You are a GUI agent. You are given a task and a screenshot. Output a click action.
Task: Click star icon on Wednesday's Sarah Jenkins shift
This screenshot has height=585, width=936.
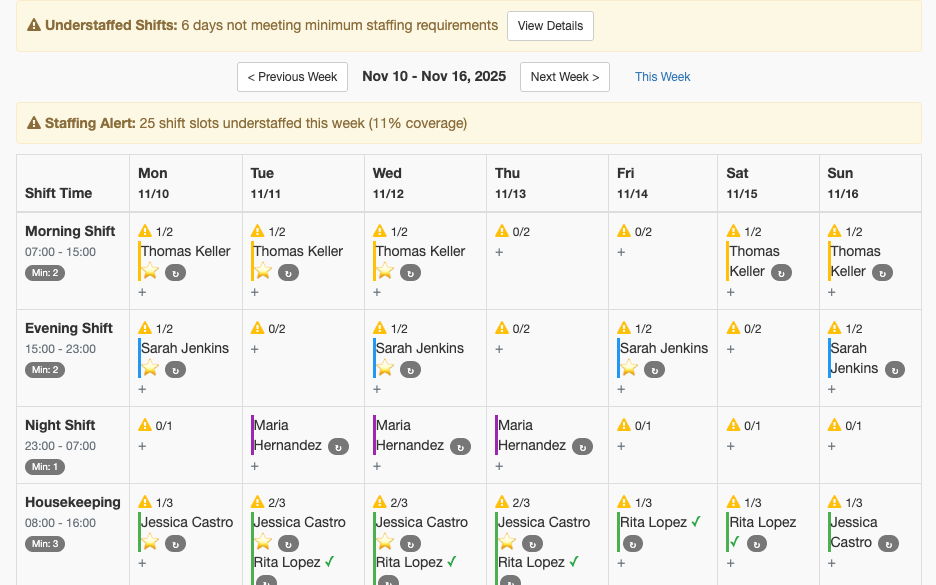click(x=385, y=368)
